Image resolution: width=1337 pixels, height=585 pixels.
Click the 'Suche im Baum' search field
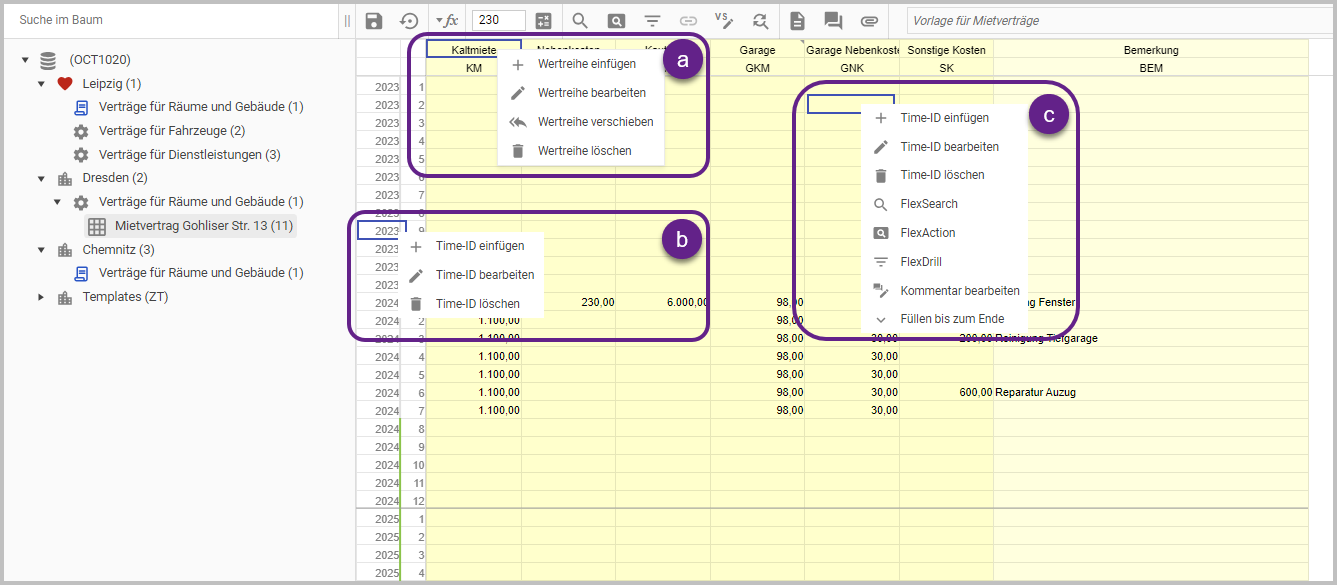(x=170, y=20)
